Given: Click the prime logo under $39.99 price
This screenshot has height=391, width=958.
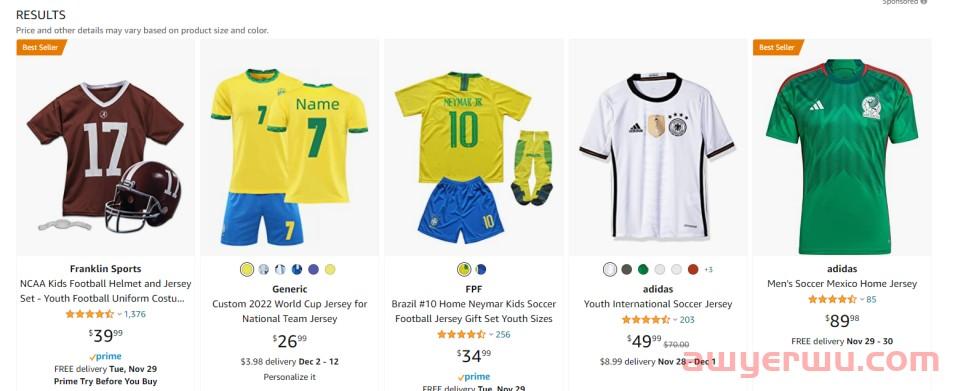Looking at the screenshot, I should pyautogui.click(x=105, y=356).
